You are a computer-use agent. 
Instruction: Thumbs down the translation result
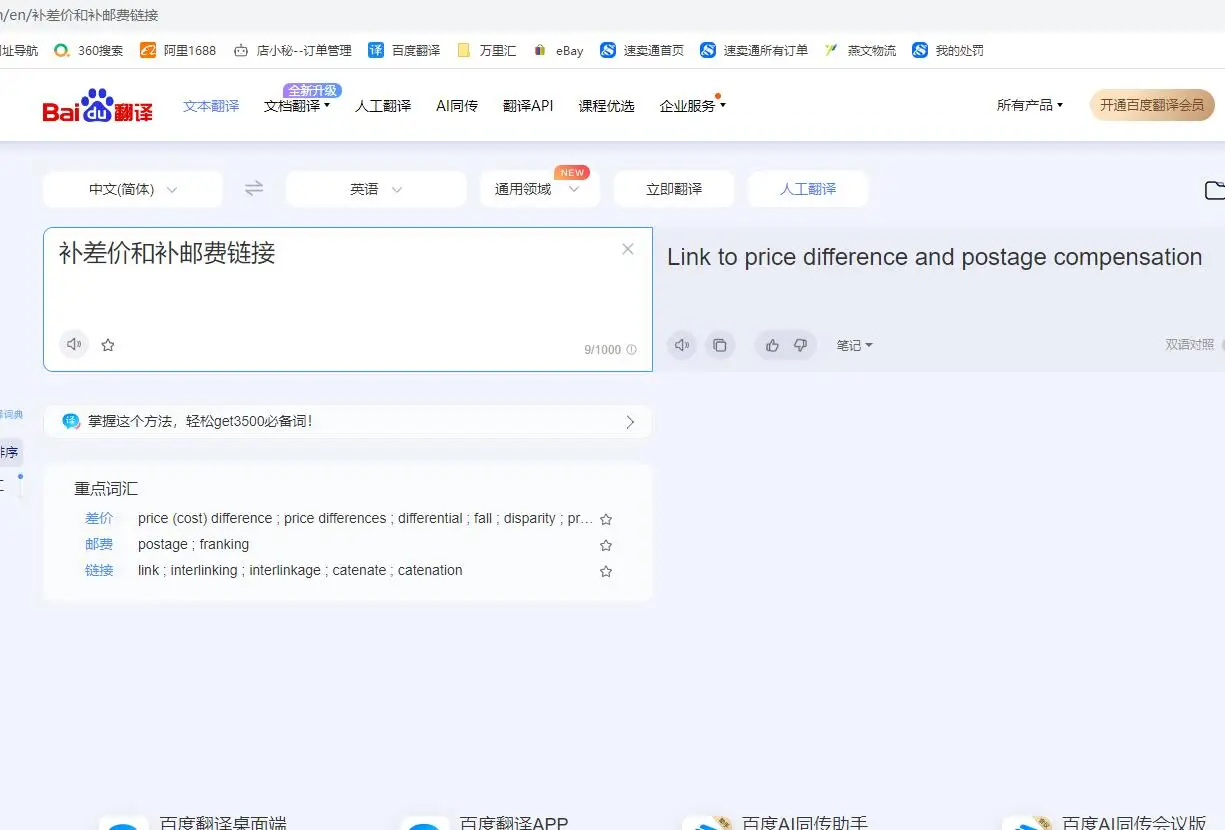[800, 345]
